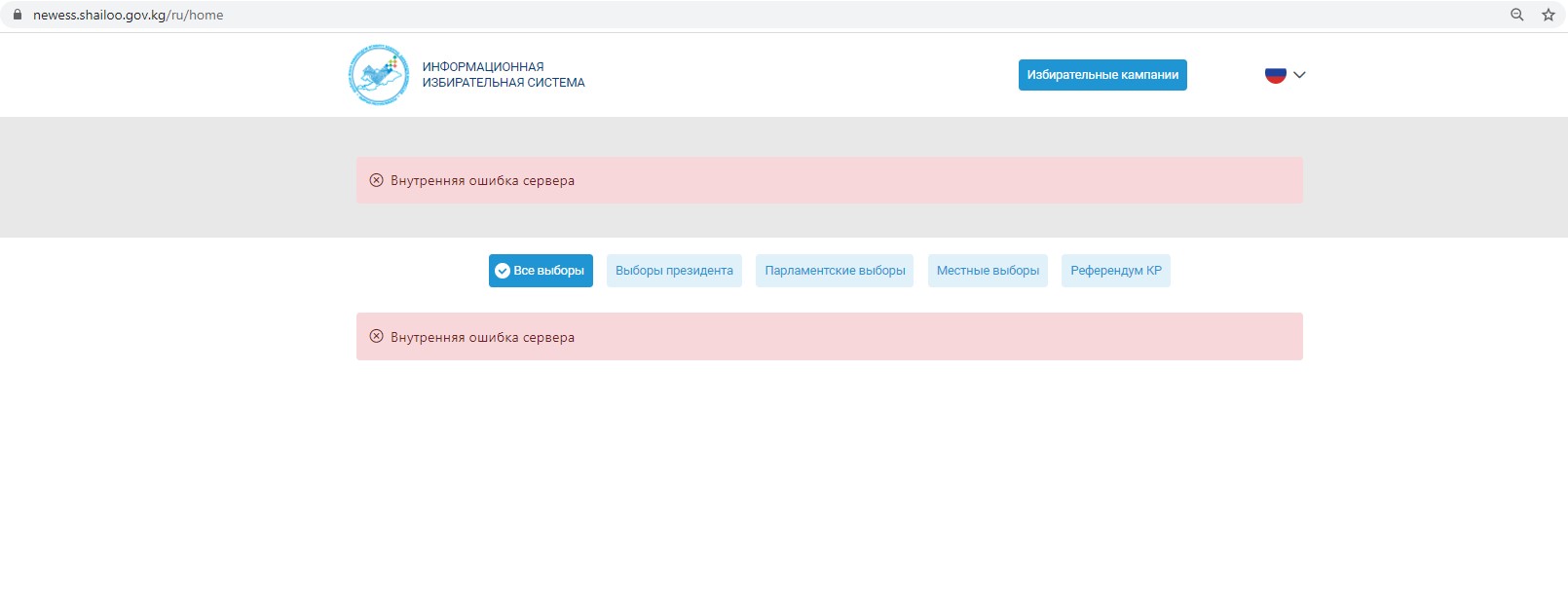The width and height of the screenshot is (1568, 596).
Task: Open the Референдум КР tab
Action: [x=1115, y=271]
